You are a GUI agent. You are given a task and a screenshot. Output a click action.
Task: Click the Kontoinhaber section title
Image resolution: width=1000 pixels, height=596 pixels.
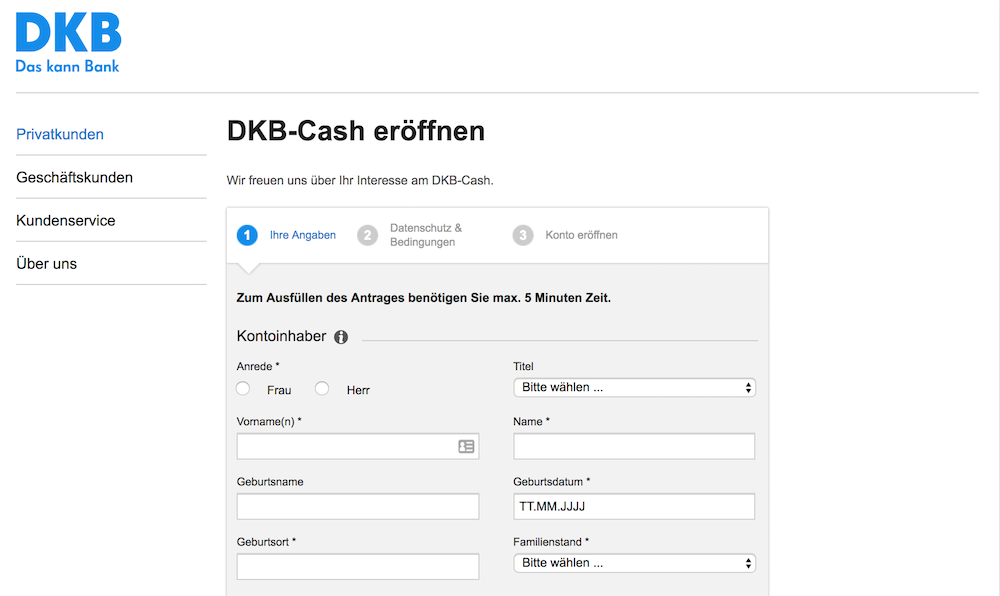click(281, 337)
